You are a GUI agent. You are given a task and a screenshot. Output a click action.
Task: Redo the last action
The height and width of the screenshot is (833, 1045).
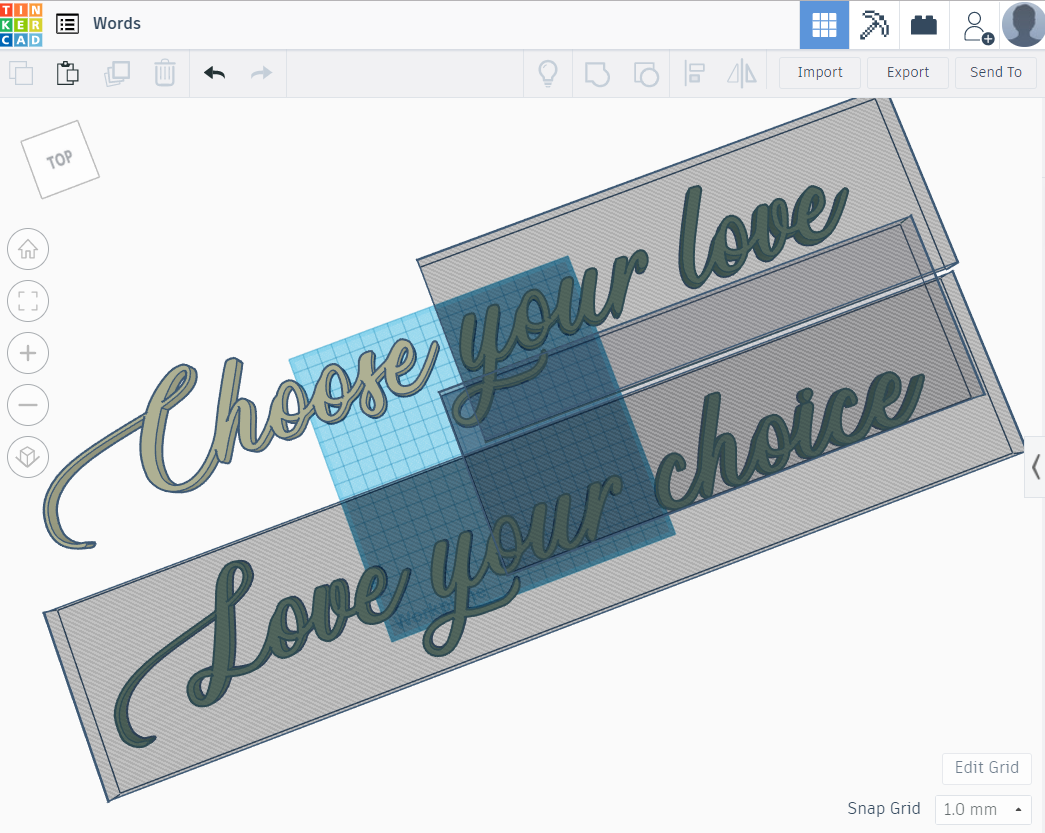pyautogui.click(x=261, y=73)
